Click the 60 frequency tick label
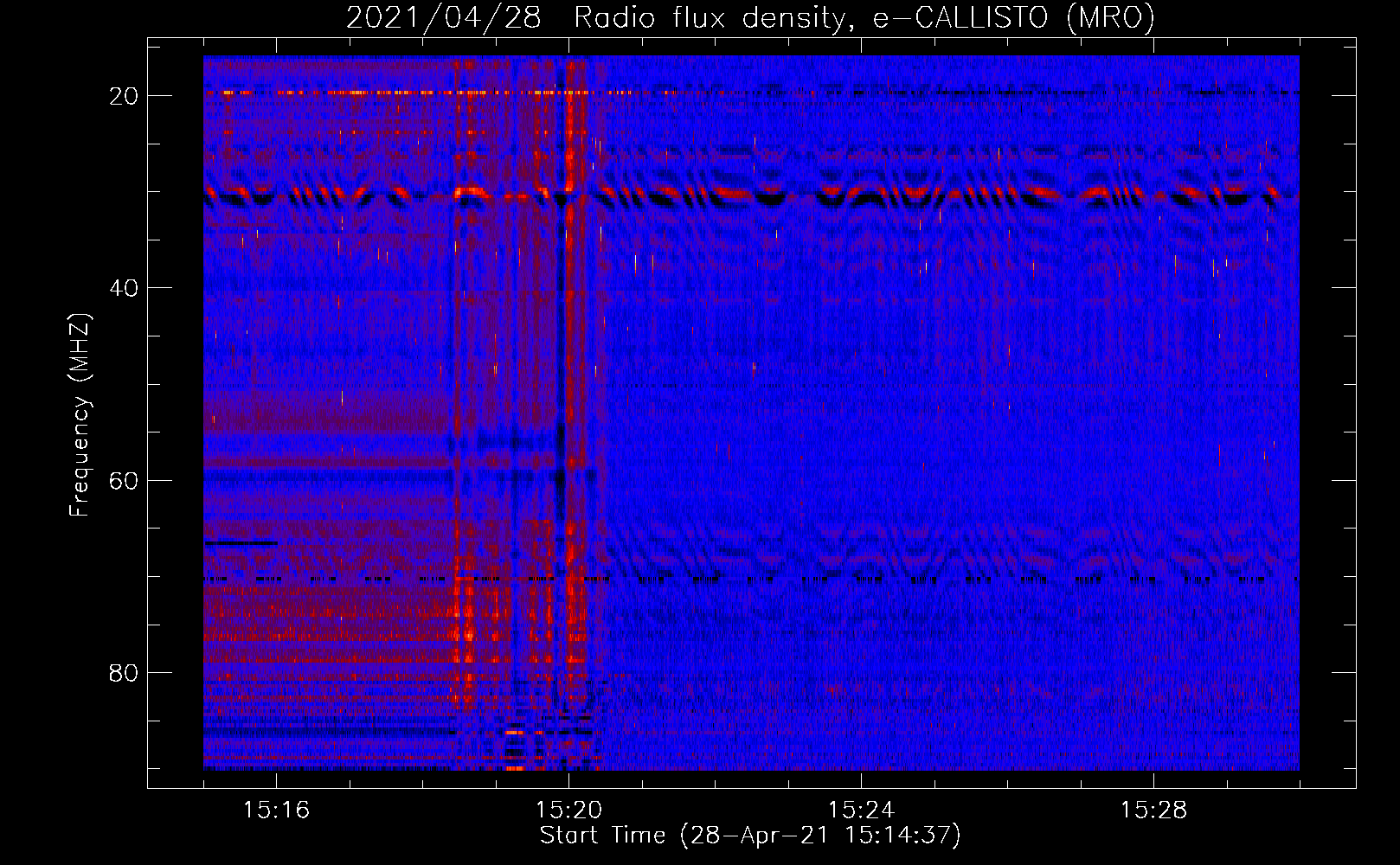Viewport: 1400px width, 865px height. click(x=125, y=480)
